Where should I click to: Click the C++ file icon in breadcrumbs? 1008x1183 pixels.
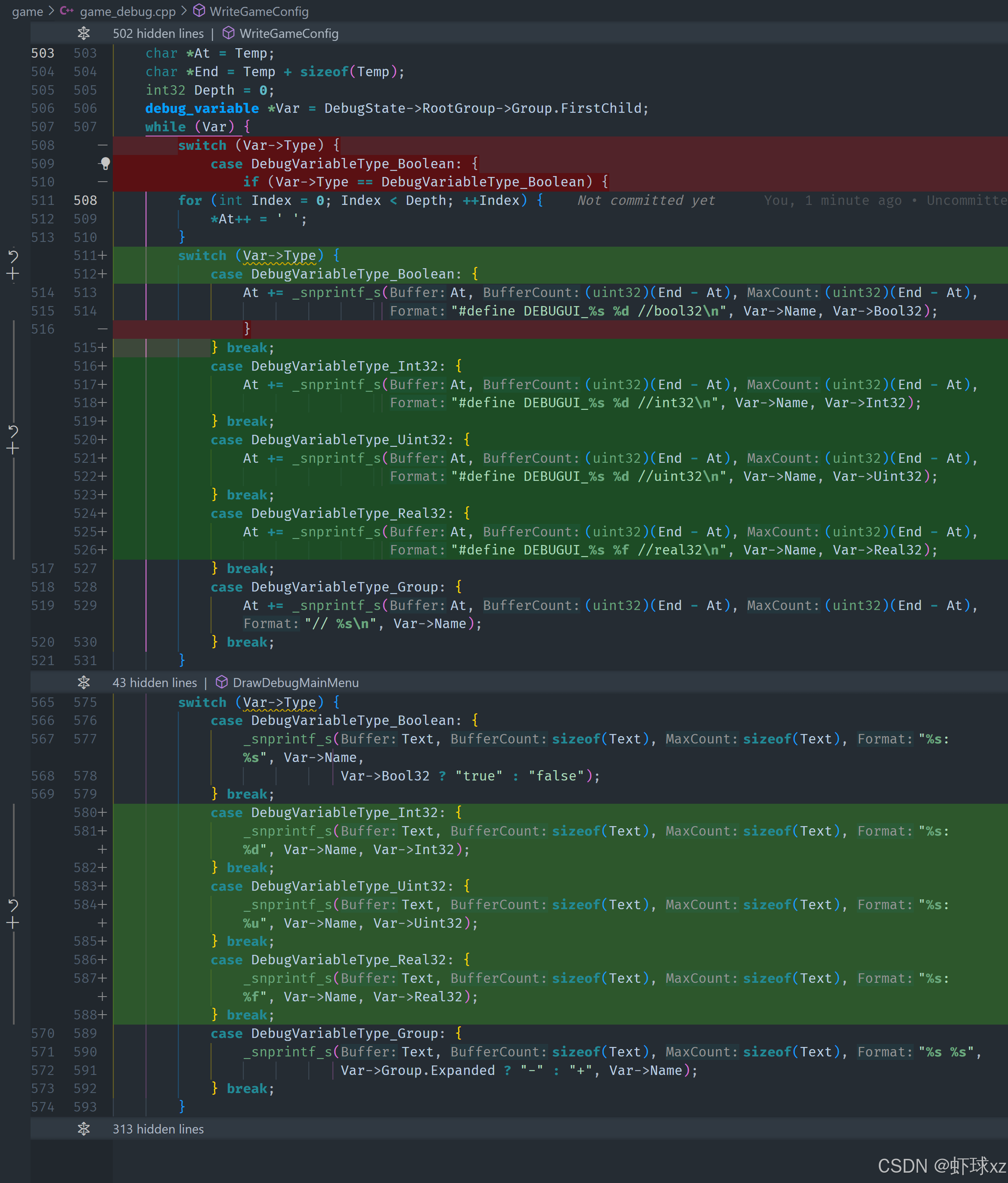tap(67, 11)
